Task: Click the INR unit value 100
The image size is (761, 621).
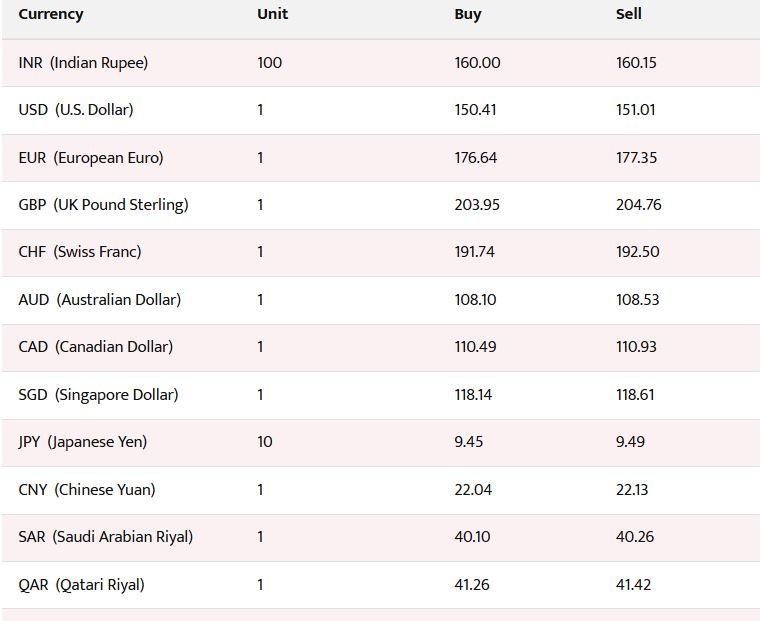Action: 270,63
